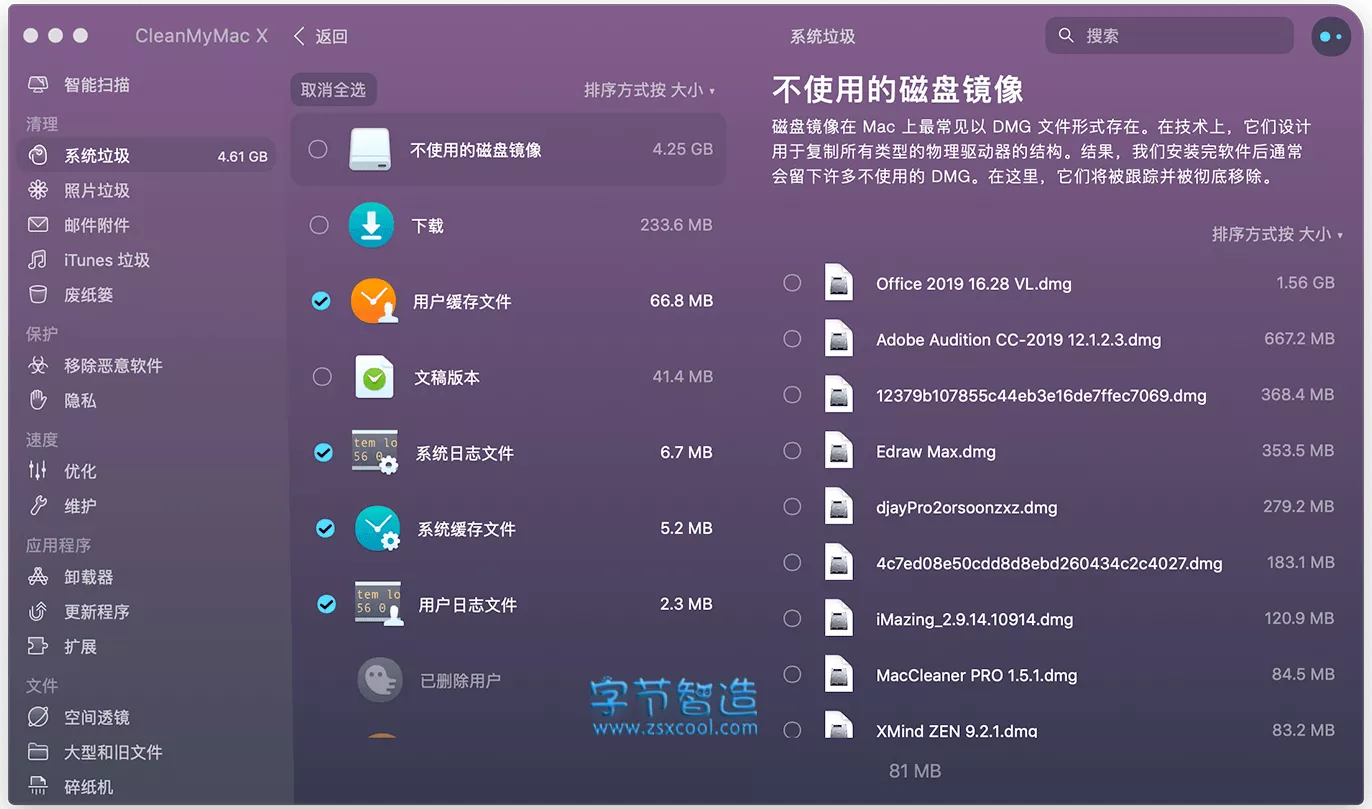Click the 12379b107855c44eb3e16de7ffec7069.dmg file name
Screen dimensions: 1372x809
click(x=1041, y=395)
